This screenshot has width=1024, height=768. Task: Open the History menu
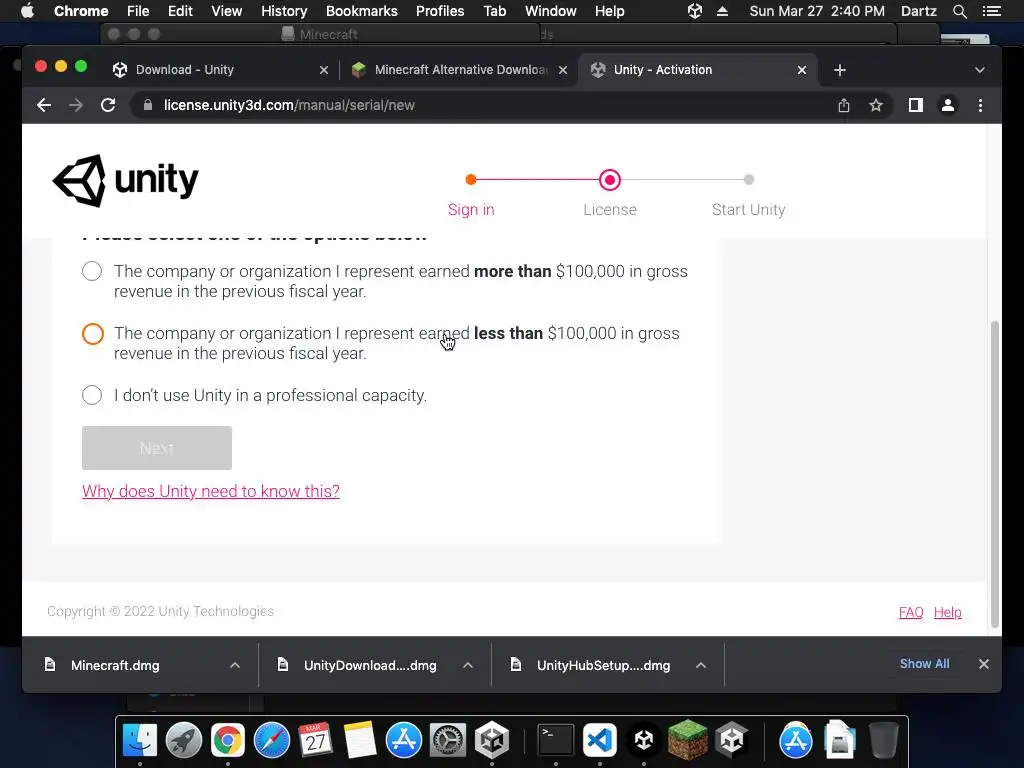(x=284, y=11)
